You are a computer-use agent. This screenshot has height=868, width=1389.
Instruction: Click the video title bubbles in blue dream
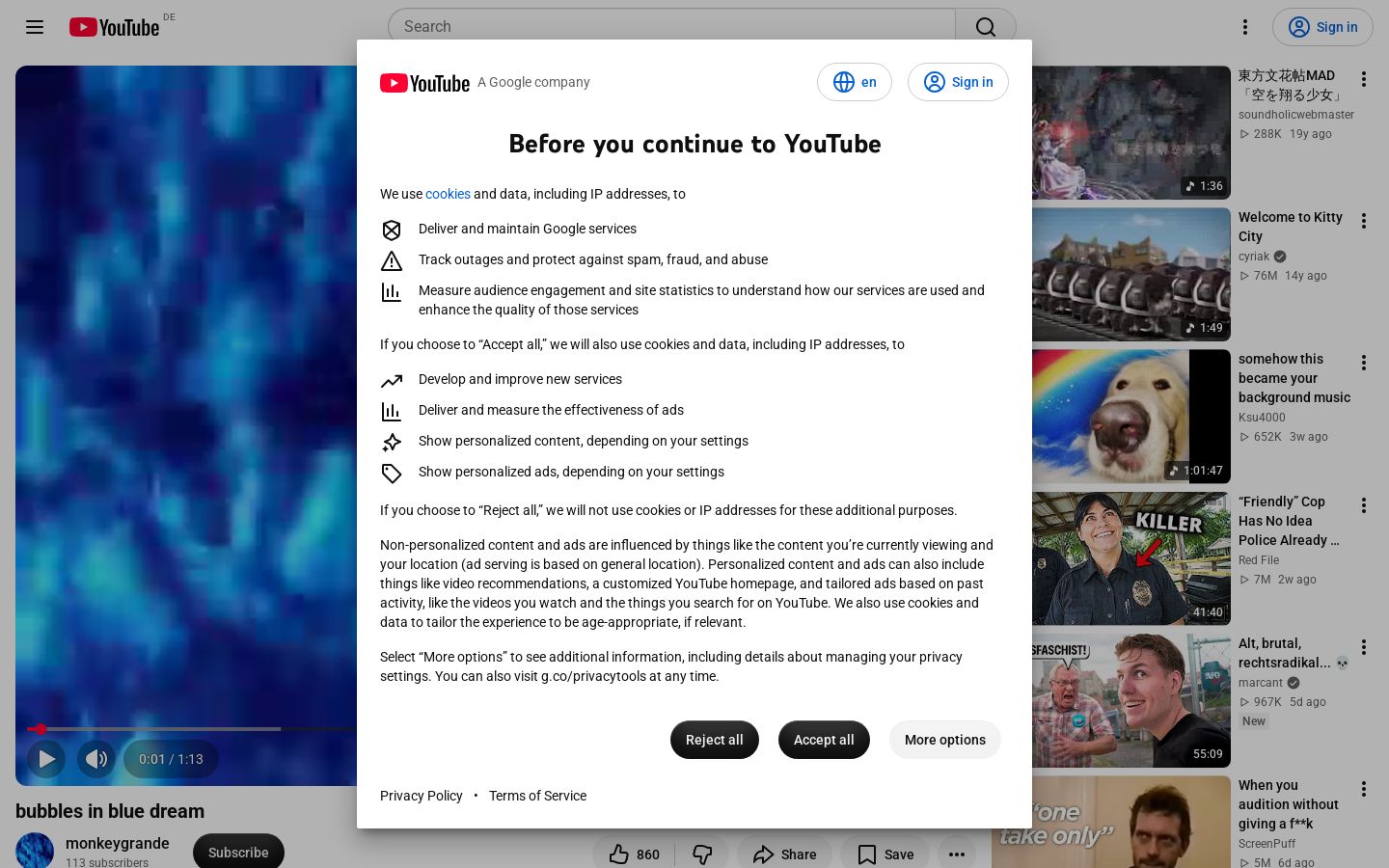pyautogui.click(x=110, y=811)
